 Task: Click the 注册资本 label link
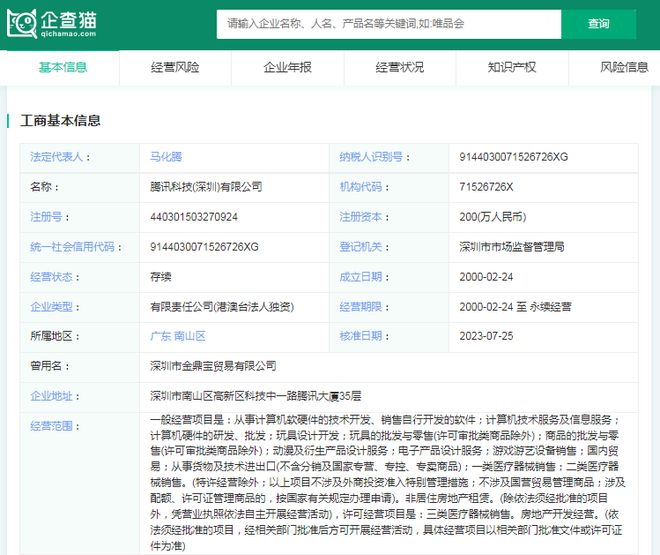(x=360, y=217)
